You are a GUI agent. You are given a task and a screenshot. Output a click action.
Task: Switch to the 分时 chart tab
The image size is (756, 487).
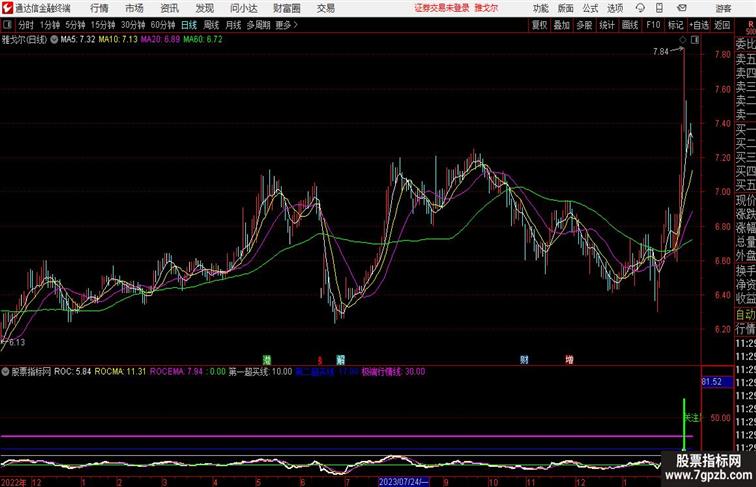click(x=26, y=25)
